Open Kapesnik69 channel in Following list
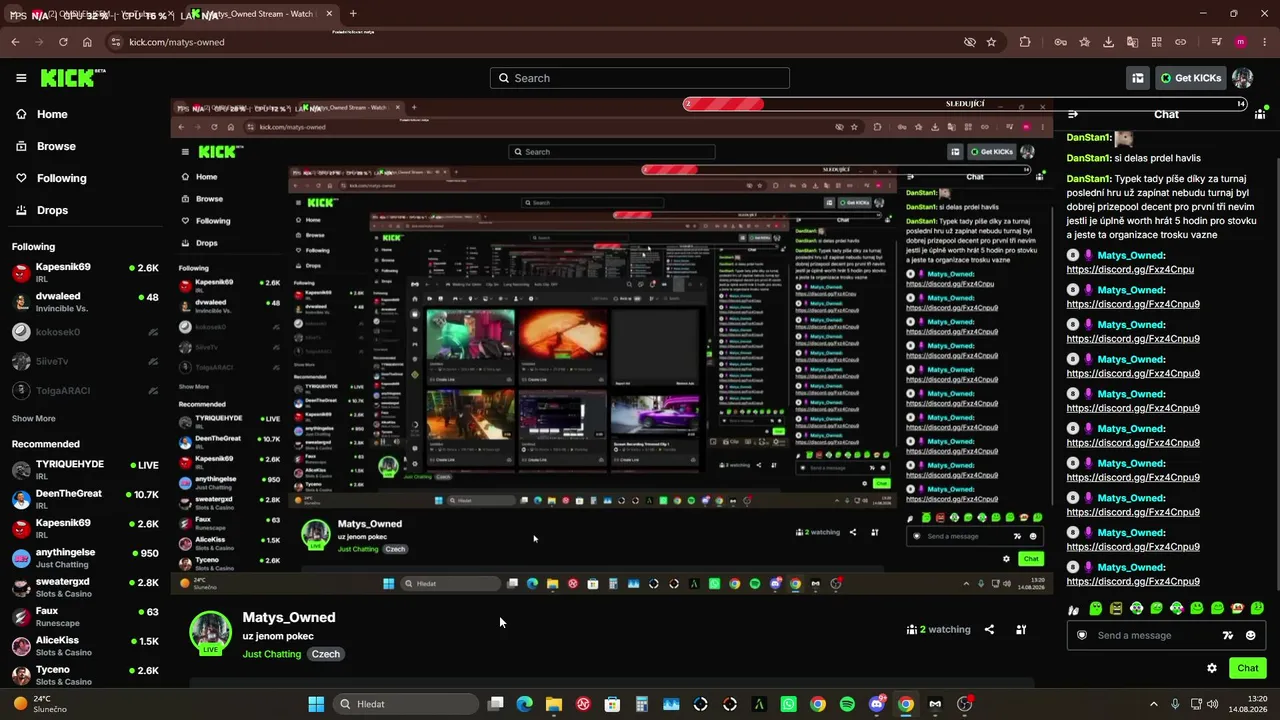Screen dimensions: 1280x720 [x=85, y=273]
